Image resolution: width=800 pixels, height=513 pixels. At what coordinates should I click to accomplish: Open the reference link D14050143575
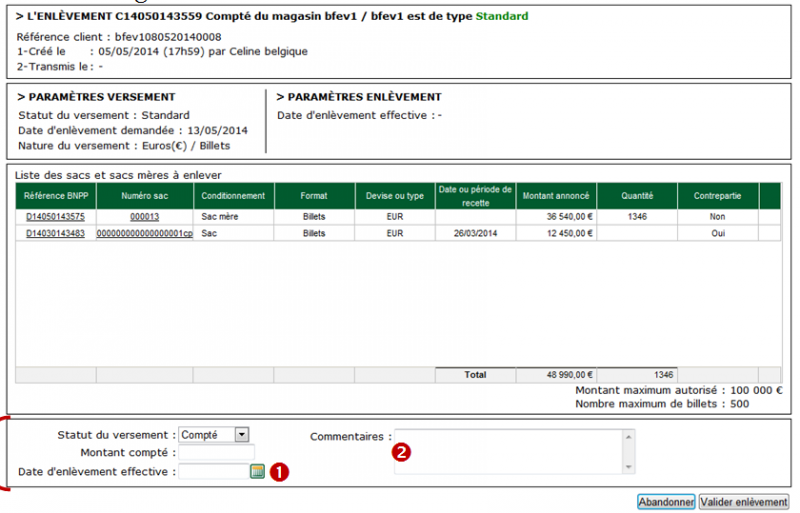click(x=56, y=217)
